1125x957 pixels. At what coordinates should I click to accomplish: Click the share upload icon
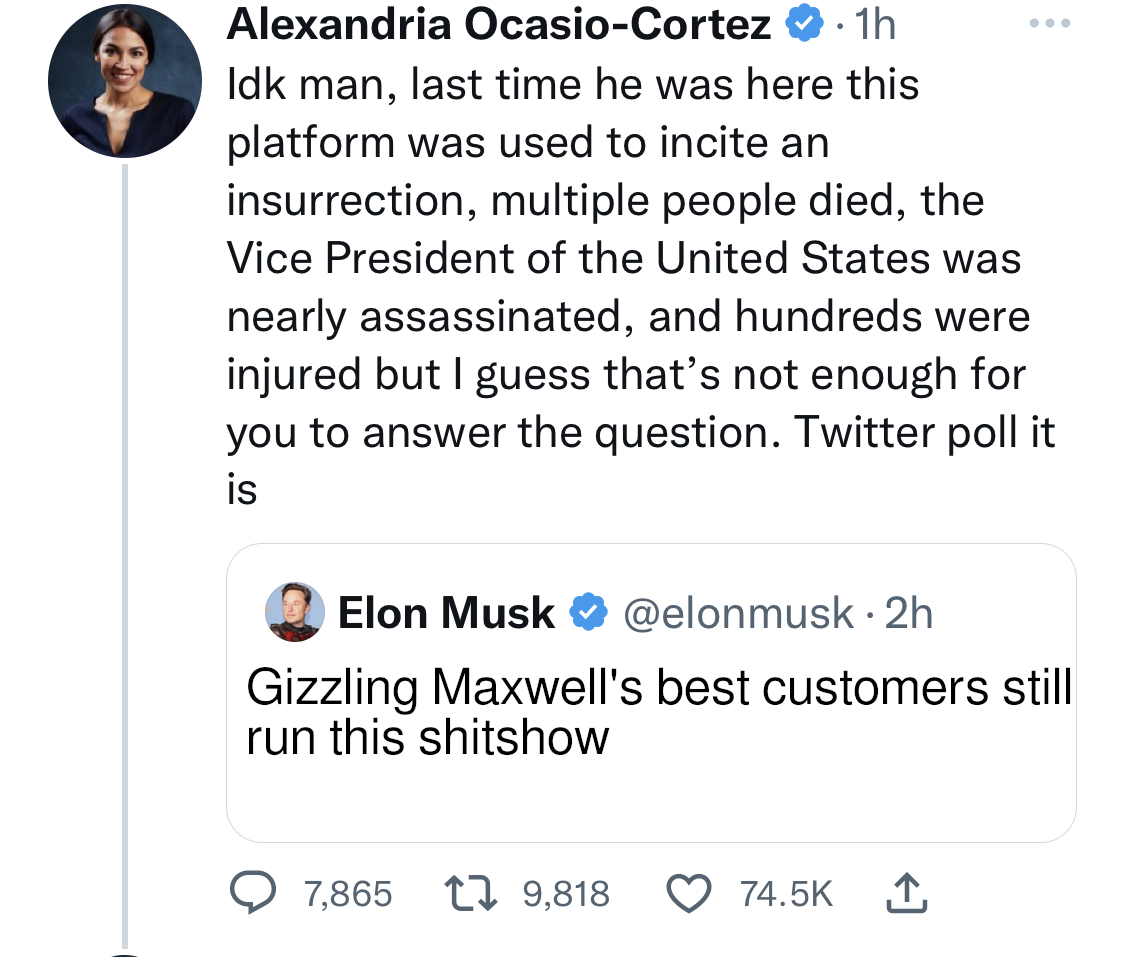906,892
